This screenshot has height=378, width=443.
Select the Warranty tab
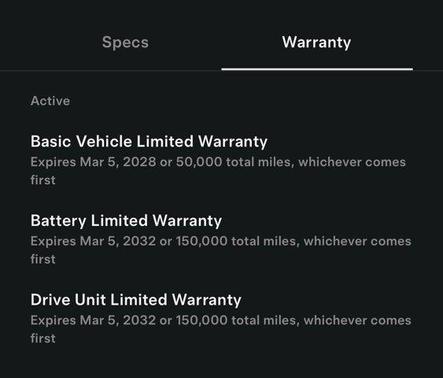316,42
